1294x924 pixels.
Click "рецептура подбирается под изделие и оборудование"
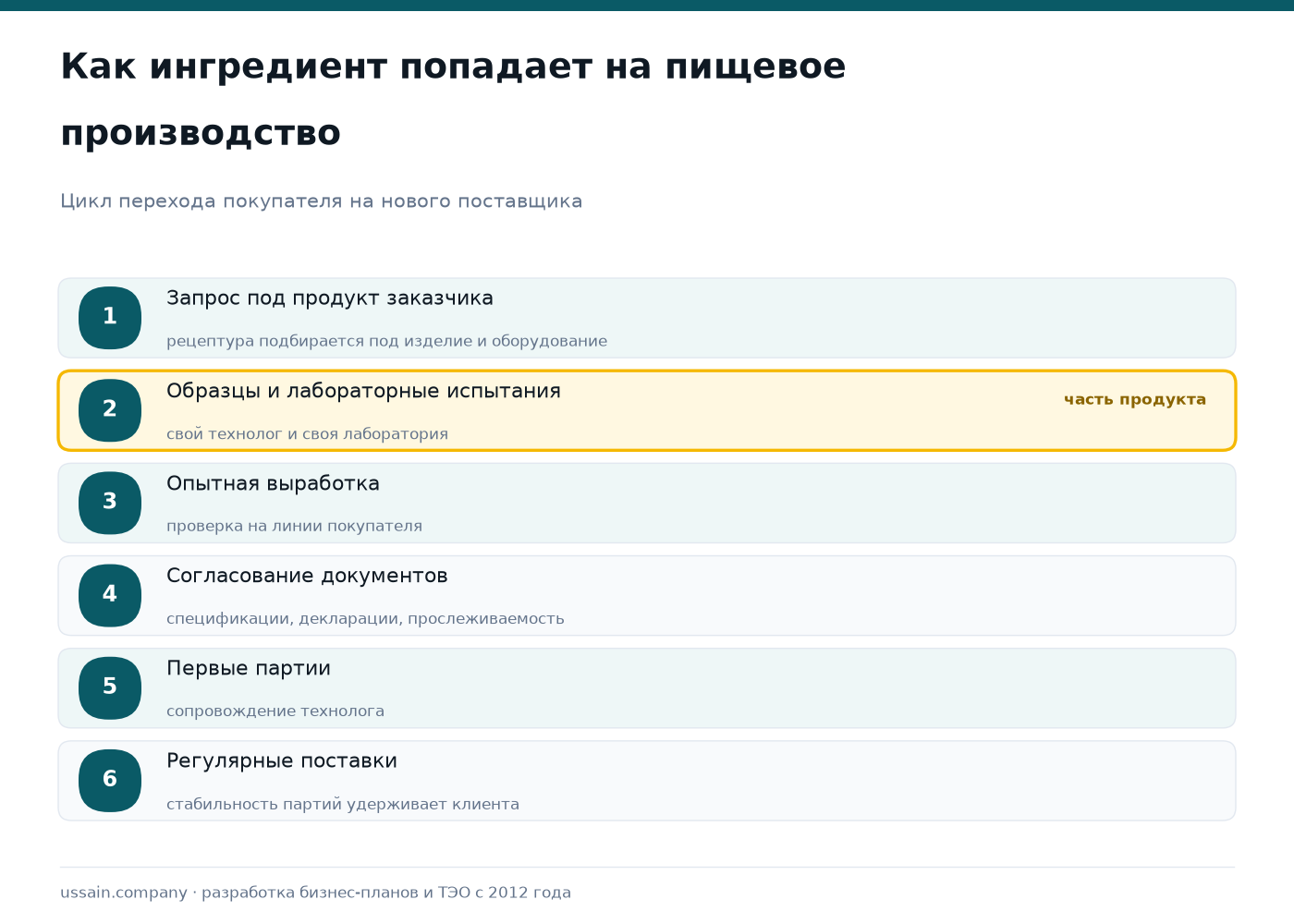[386, 341]
